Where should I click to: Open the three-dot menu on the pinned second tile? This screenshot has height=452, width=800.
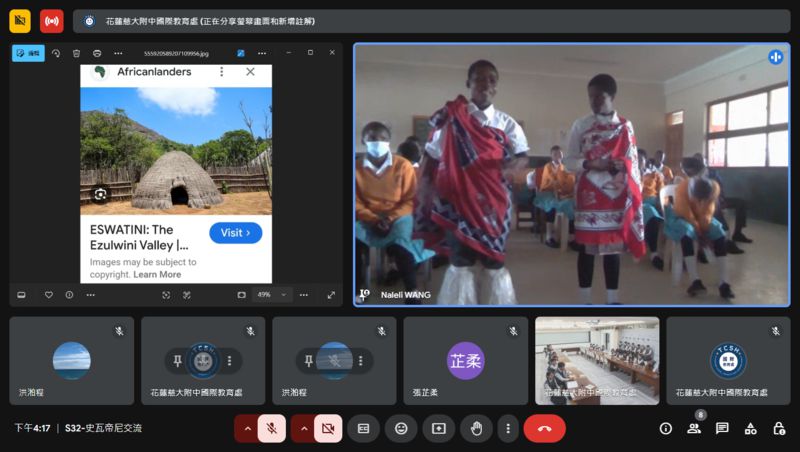tap(229, 360)
